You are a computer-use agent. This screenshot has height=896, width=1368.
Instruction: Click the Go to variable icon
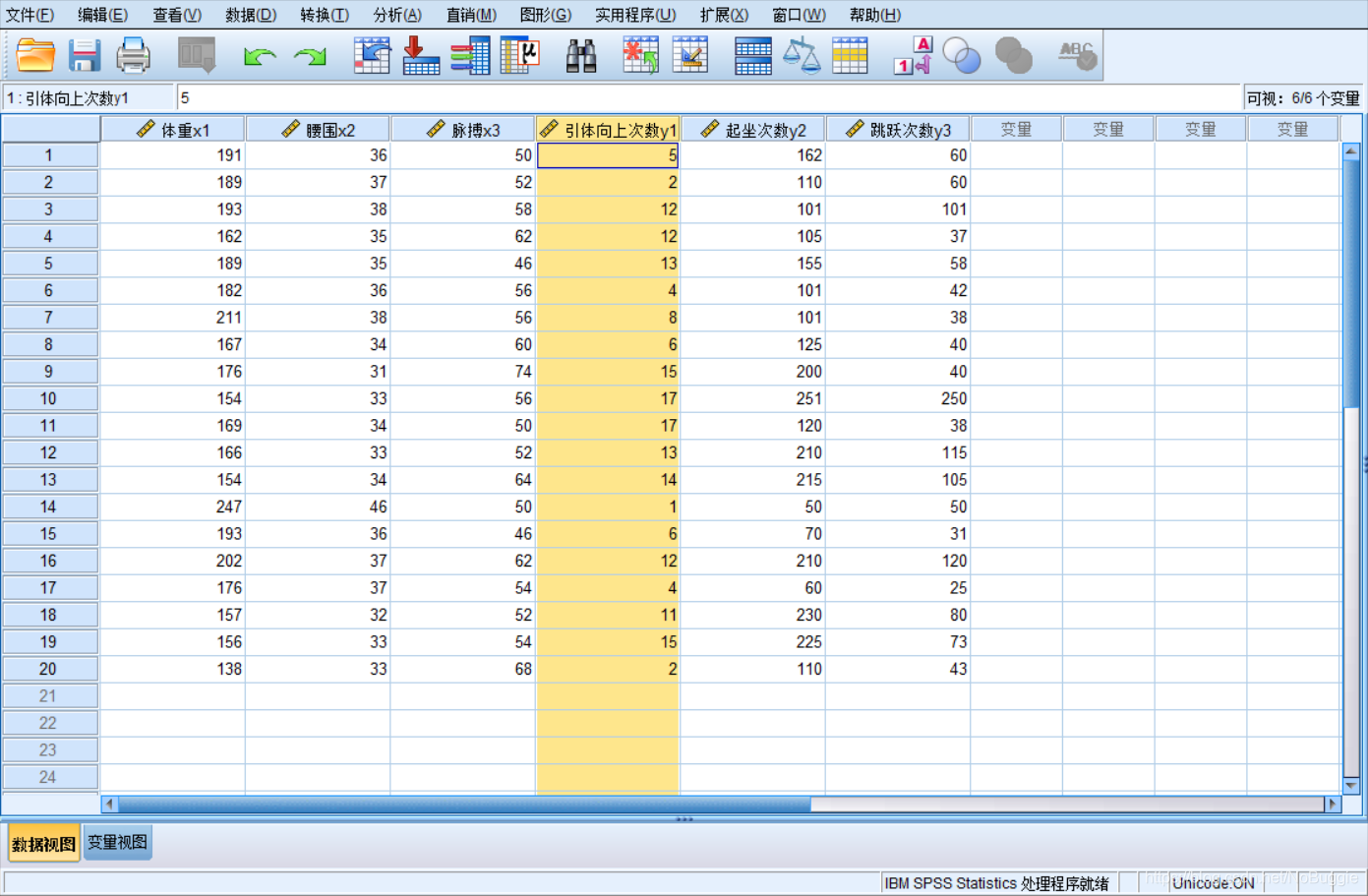pyautogui.click(x=421, y=55)
